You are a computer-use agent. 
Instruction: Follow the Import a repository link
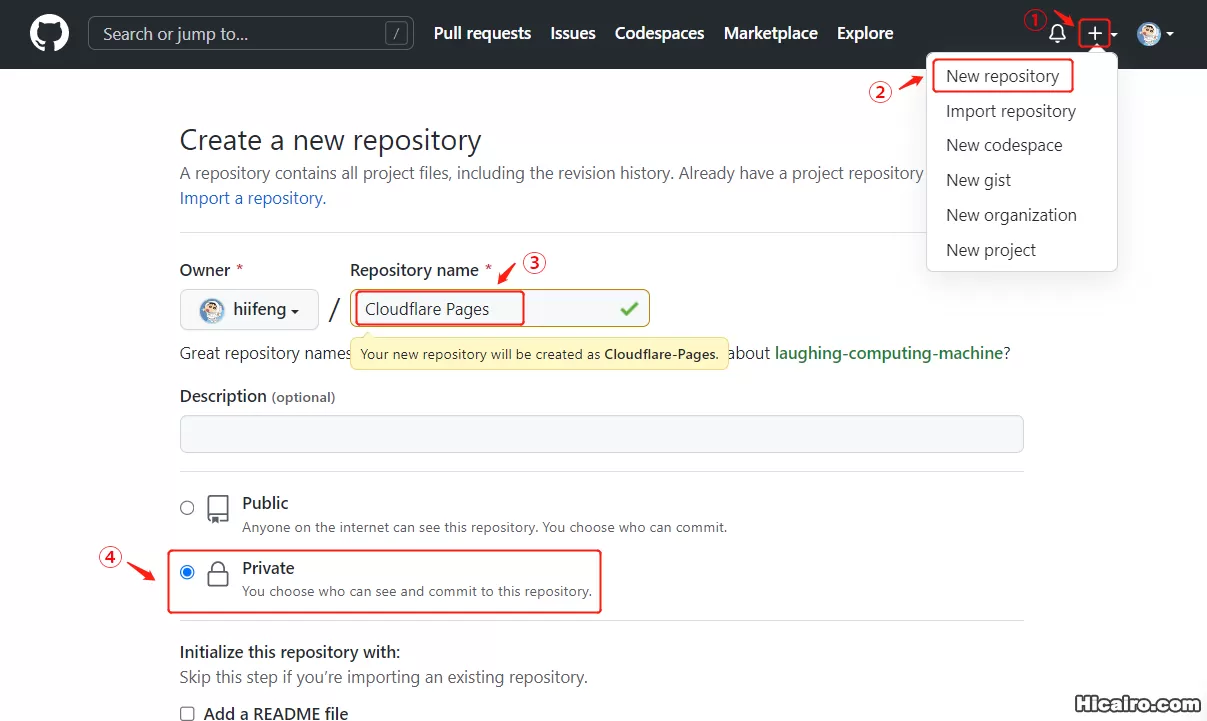251,198
